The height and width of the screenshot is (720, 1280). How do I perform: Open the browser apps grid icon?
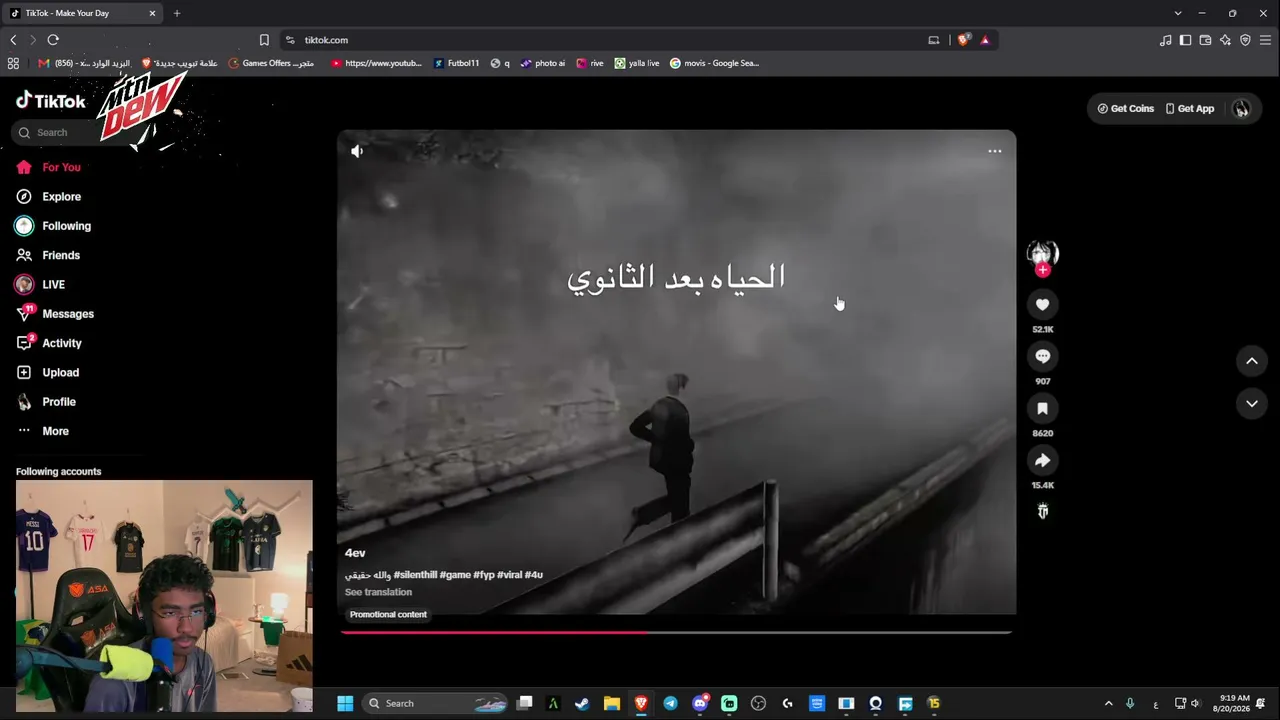click(x=13, y=63)
